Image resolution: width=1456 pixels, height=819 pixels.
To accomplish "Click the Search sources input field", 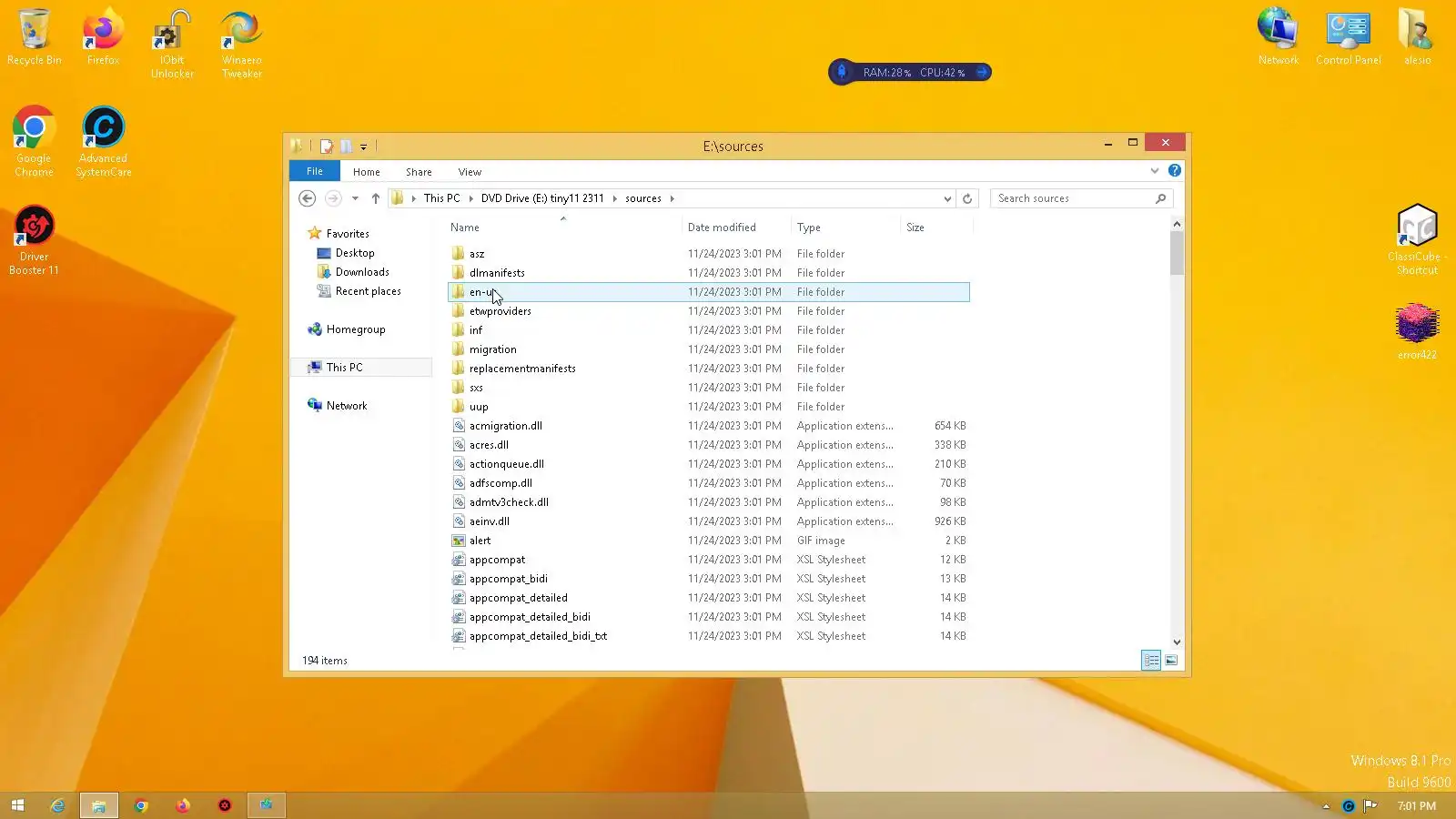I will (1072, 198).
